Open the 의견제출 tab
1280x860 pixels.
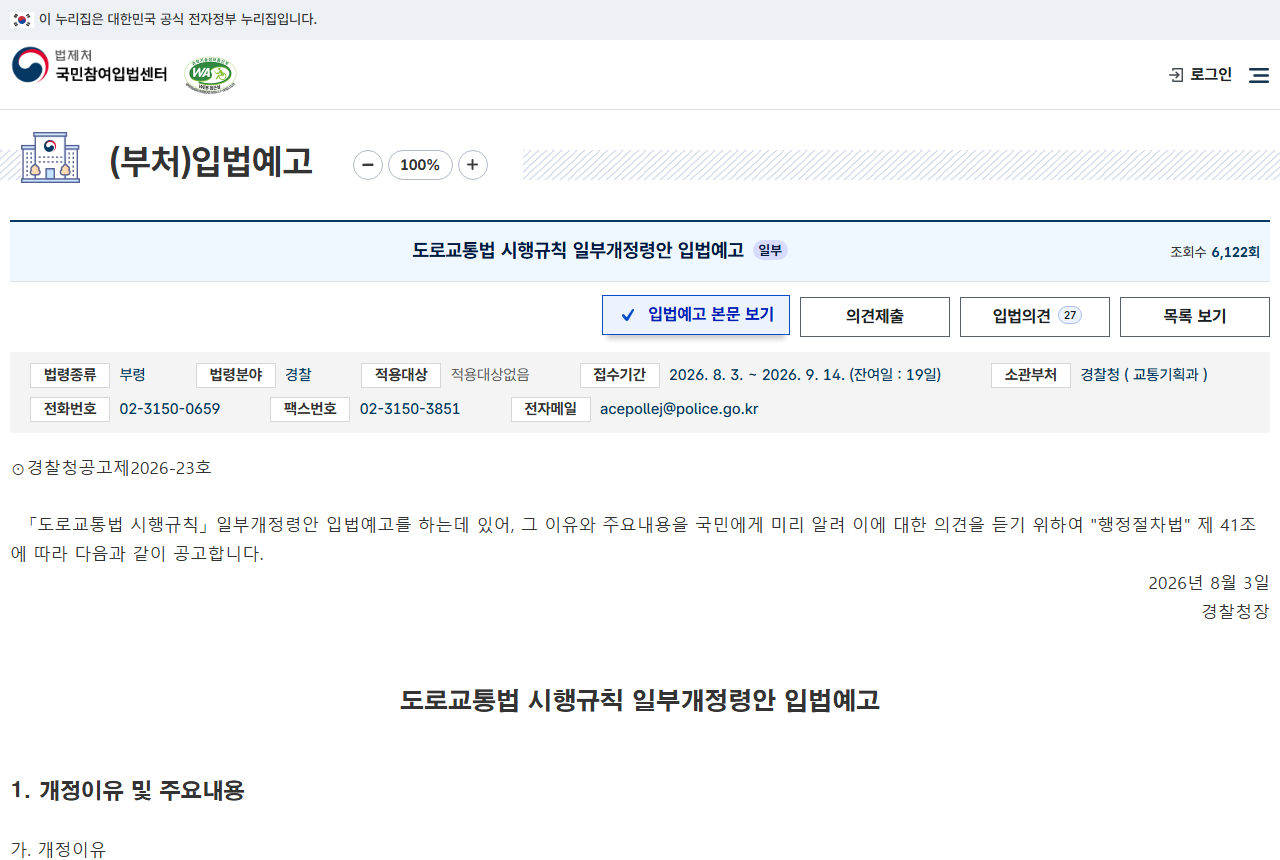[x=875, y=316]
